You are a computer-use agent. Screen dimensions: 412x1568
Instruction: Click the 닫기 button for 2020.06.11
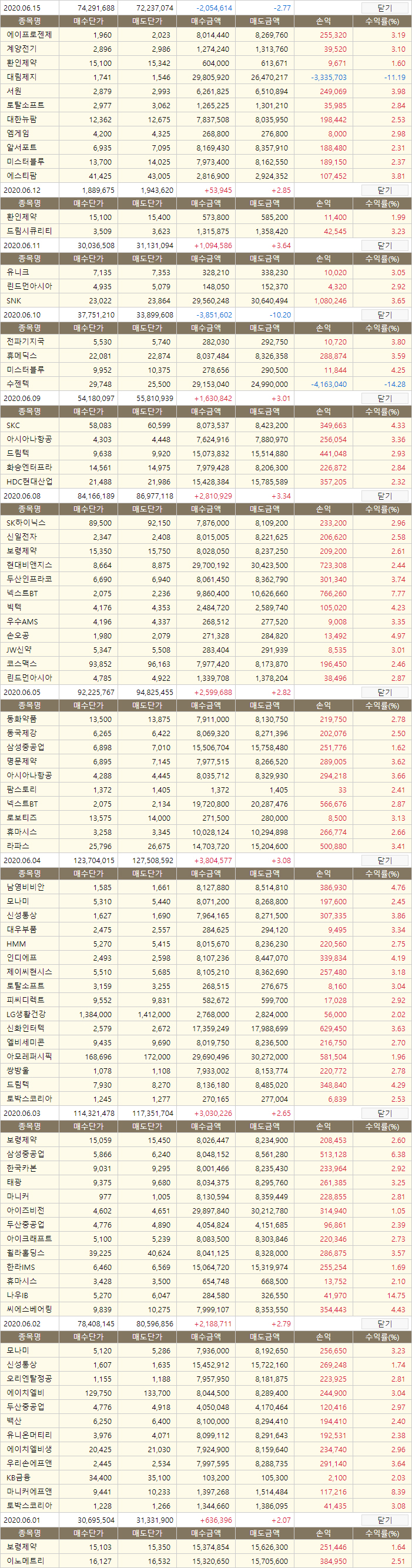[384, 245]
